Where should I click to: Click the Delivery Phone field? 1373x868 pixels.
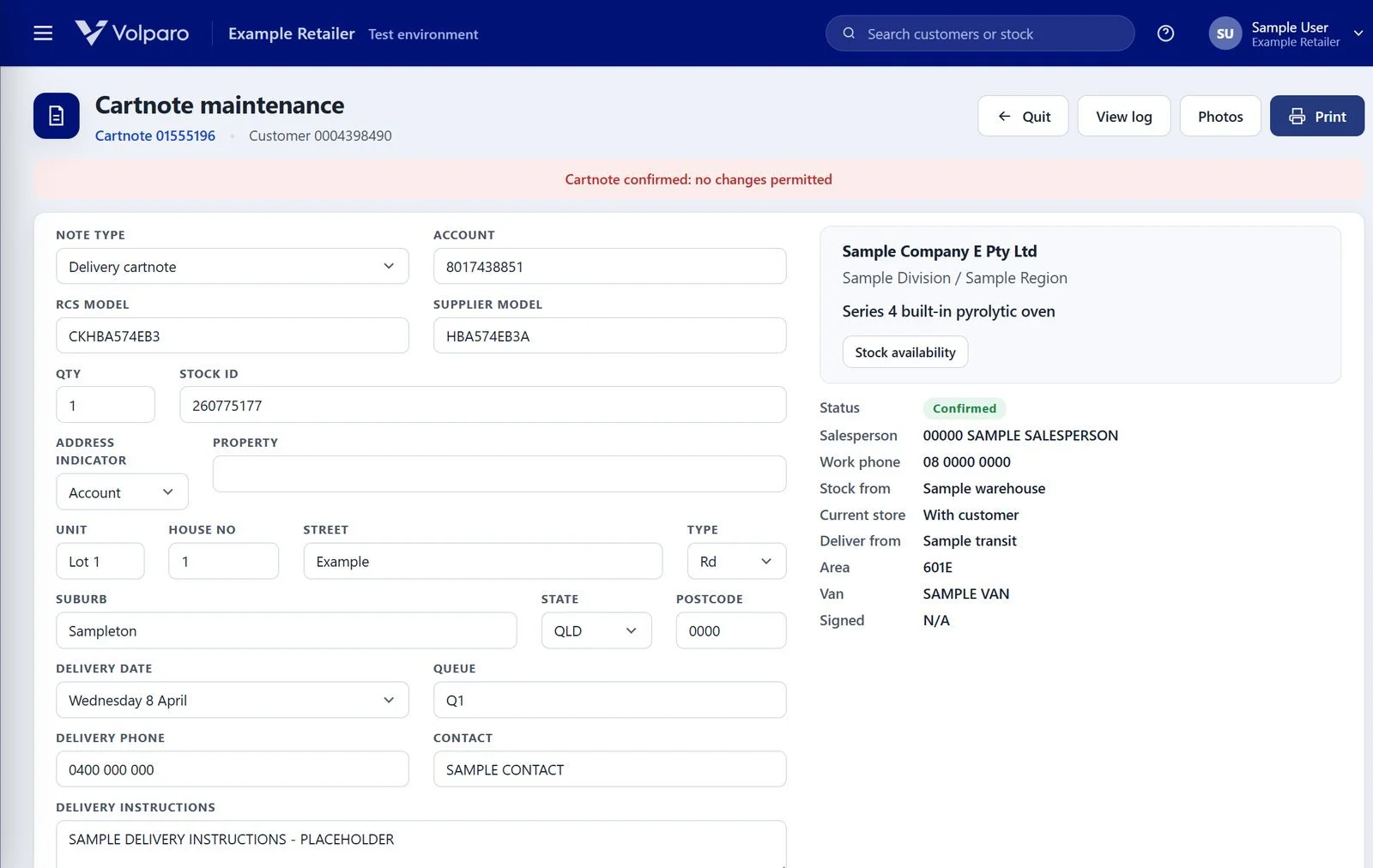pyautogui.click(x=233, y=769)
